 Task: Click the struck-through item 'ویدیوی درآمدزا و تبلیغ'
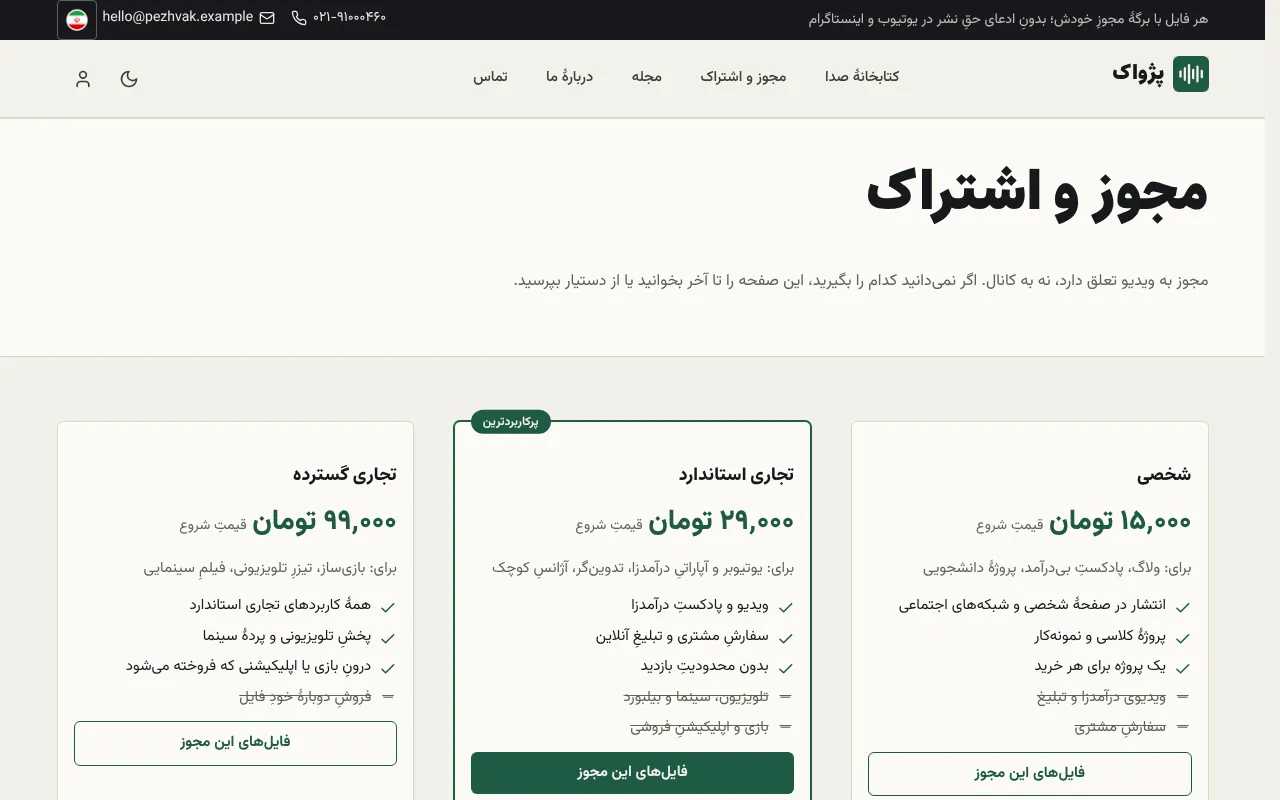coord(1102,697)
